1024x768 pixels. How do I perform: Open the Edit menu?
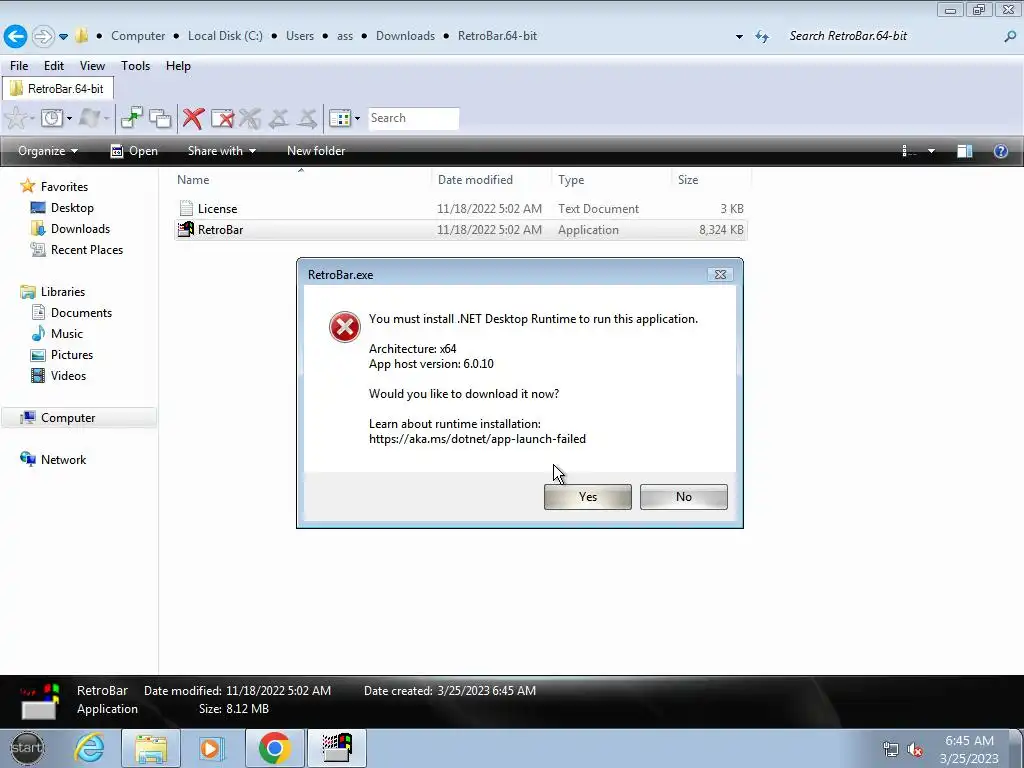coord(54,66)
